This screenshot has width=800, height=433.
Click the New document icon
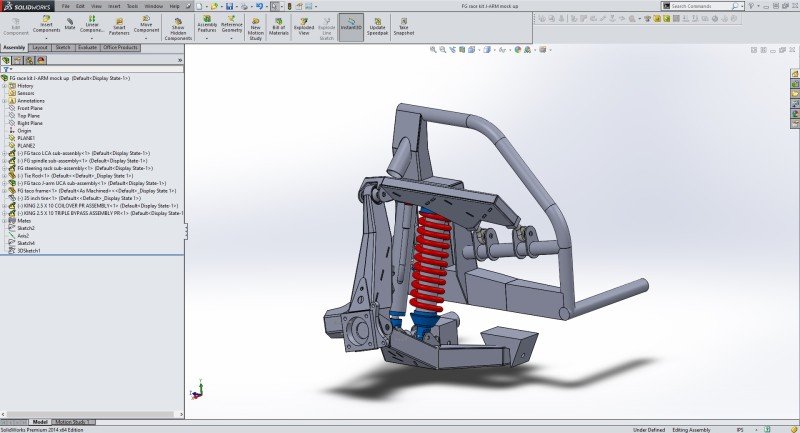coord(199,6)
